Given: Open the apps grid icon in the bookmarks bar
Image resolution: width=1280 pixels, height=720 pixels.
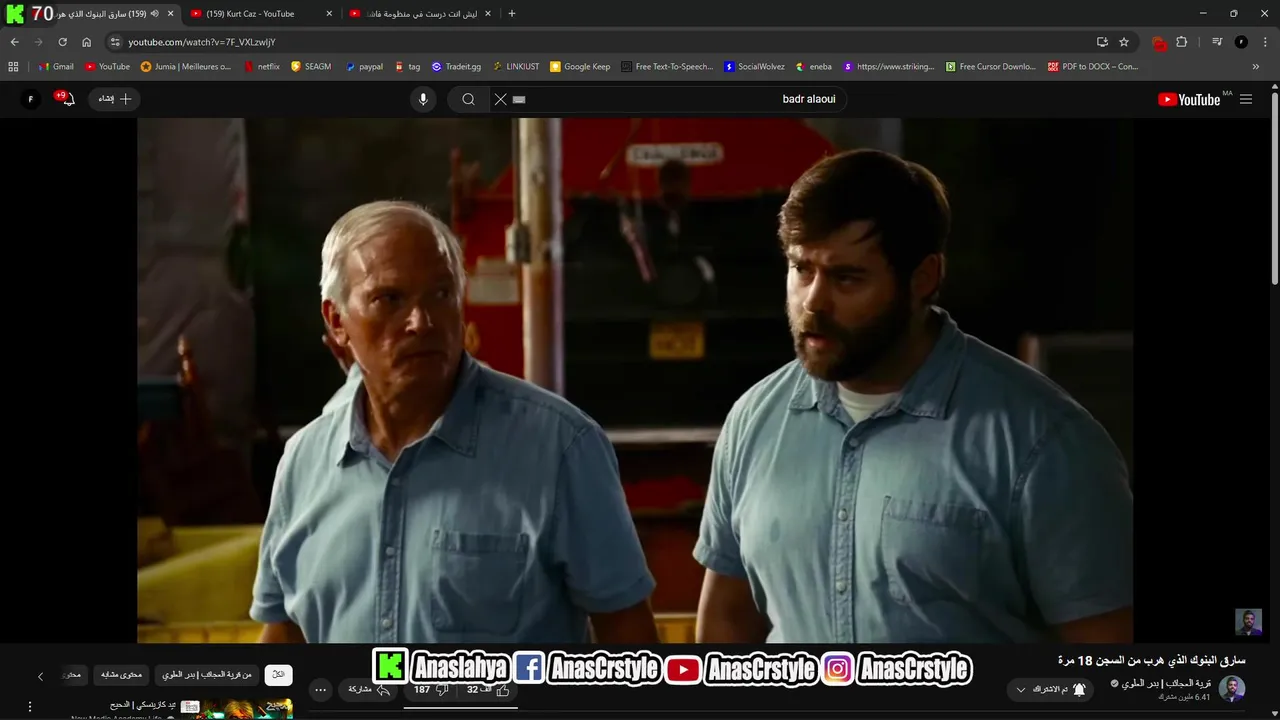Looking at the screenshot, I should tap(13, 67).
